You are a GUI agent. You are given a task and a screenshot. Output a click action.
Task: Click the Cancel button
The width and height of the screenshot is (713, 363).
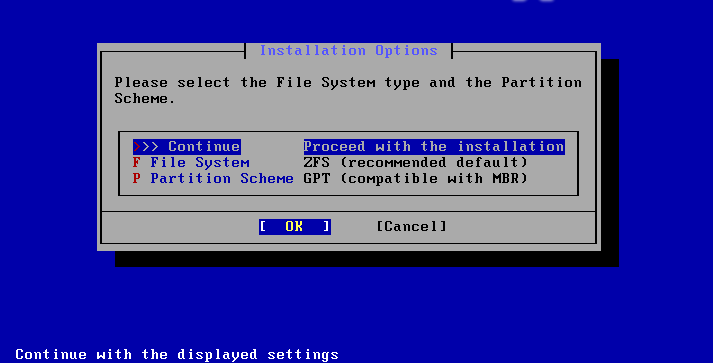click(x=412, y=227)
